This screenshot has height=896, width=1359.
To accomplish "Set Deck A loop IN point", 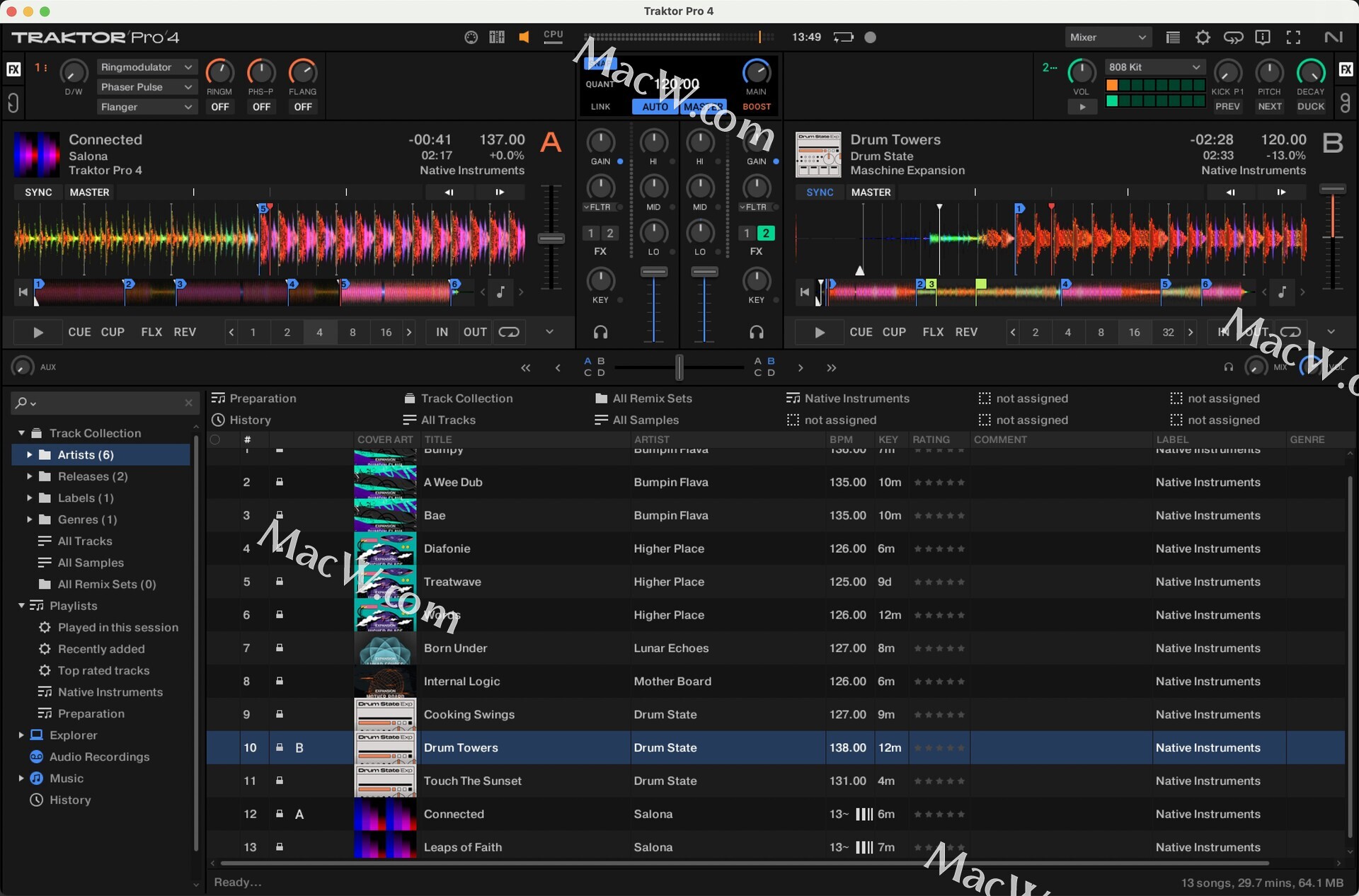I will pyautogui.click(x=442, y=332).
